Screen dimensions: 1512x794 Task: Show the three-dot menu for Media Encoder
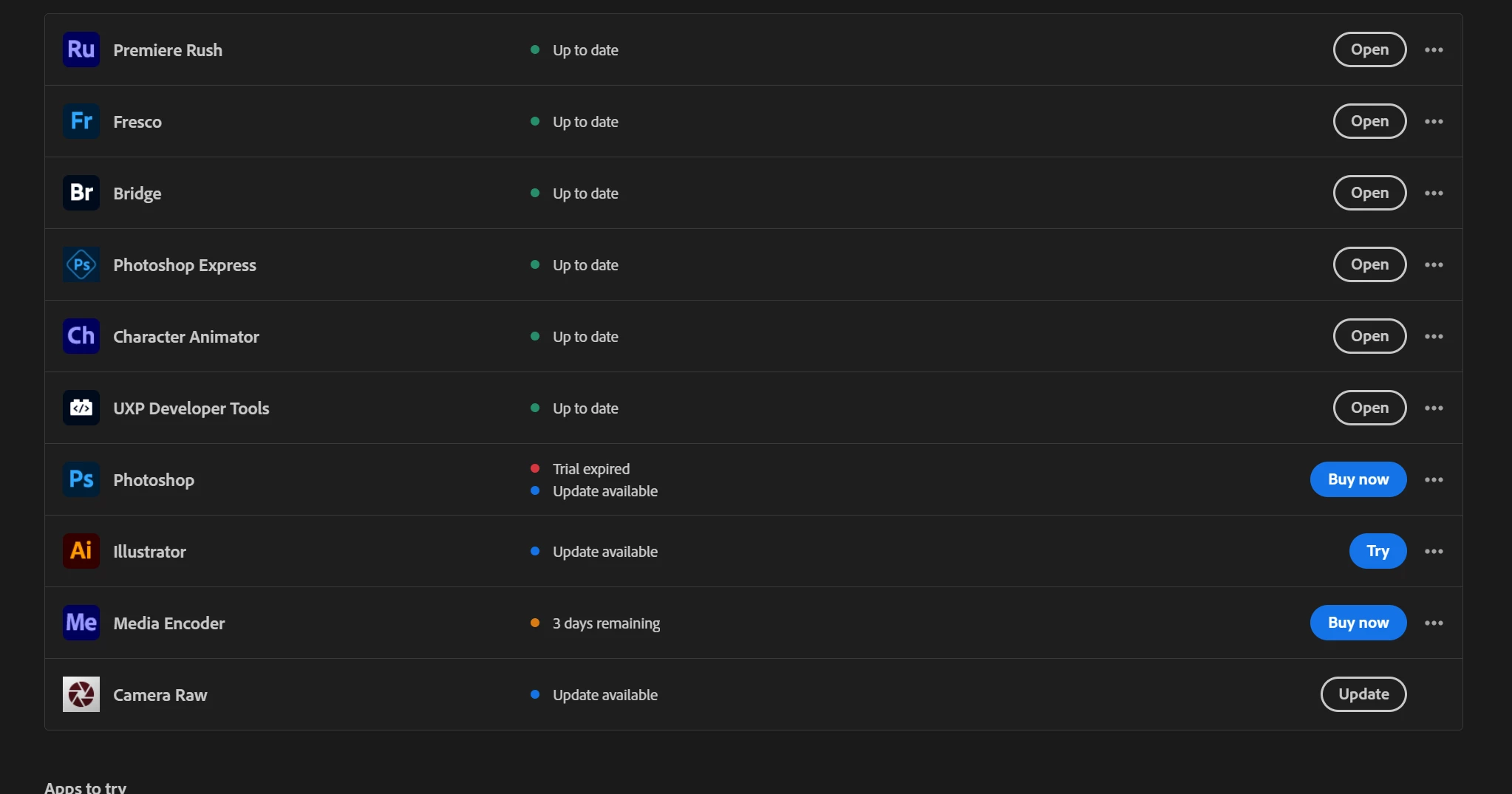1434,623
